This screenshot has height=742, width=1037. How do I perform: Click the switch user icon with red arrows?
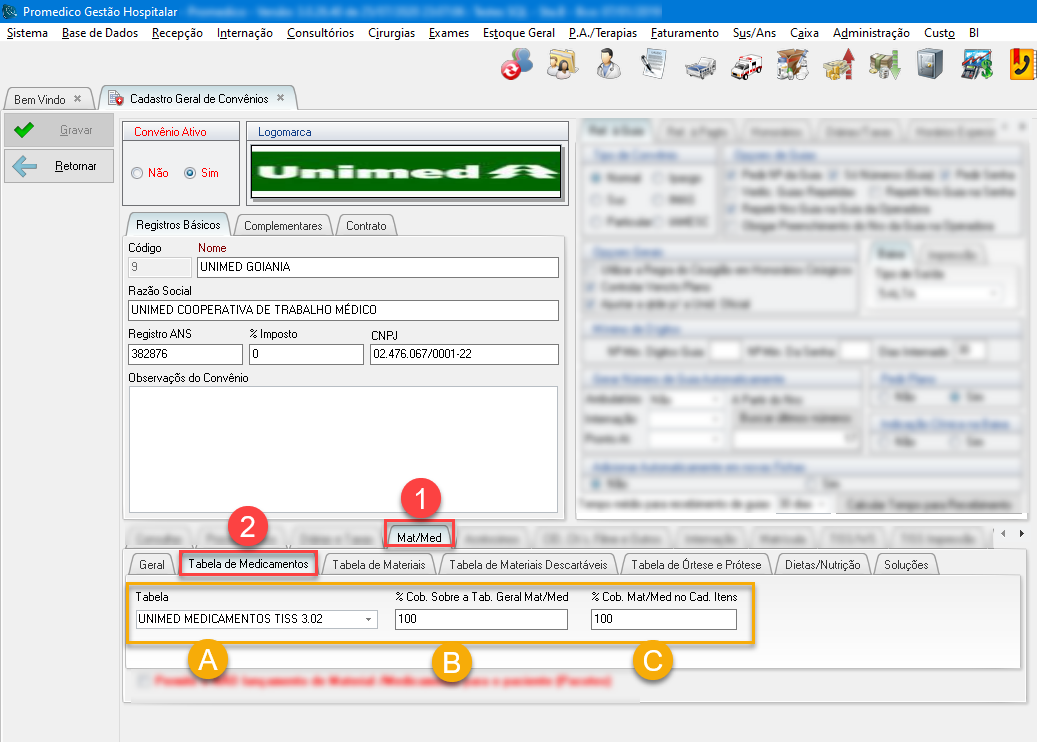[x=516, y=65]
